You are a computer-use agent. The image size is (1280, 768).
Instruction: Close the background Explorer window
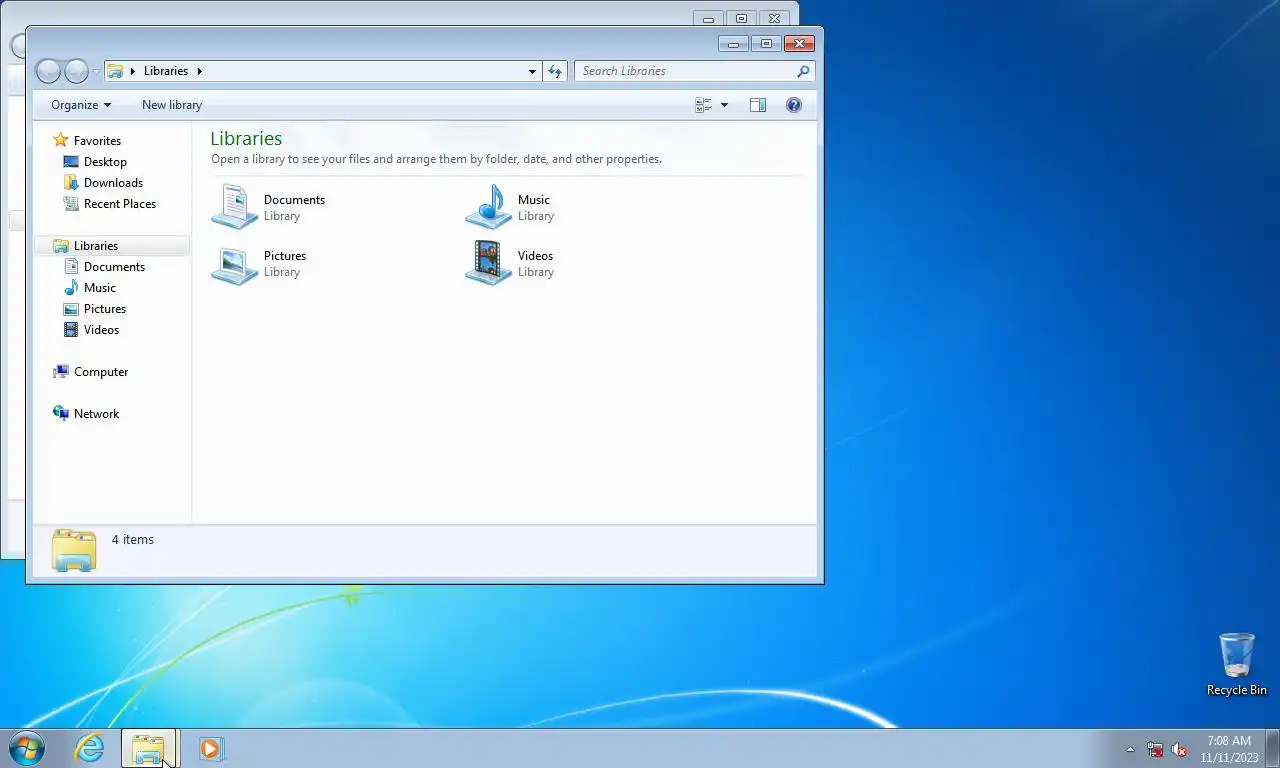point(774,18)
